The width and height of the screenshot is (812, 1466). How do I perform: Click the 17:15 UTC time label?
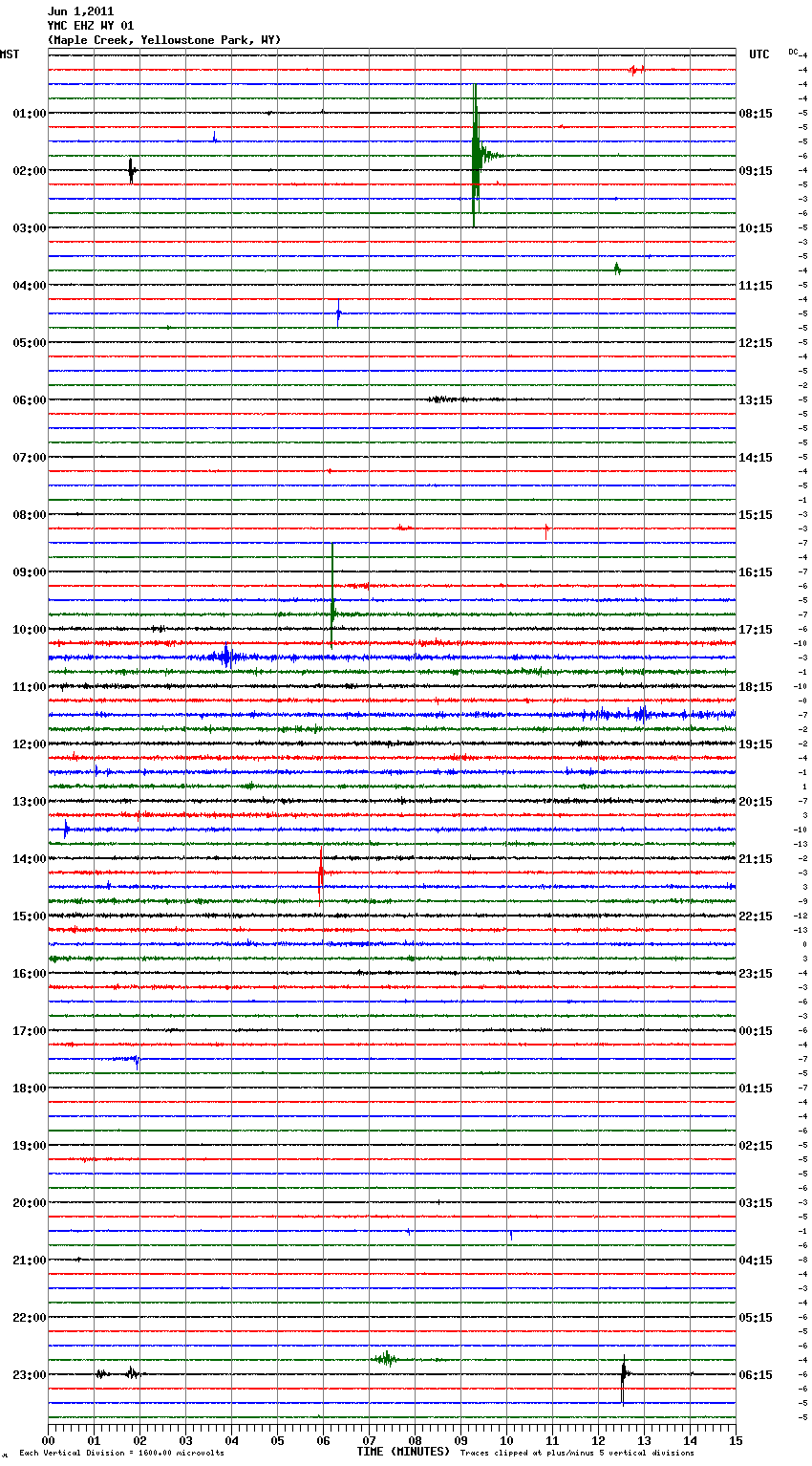point(756,629)
